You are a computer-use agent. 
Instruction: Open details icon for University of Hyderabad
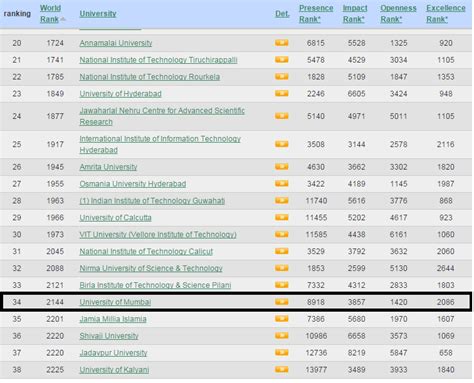tap(282, 93)
